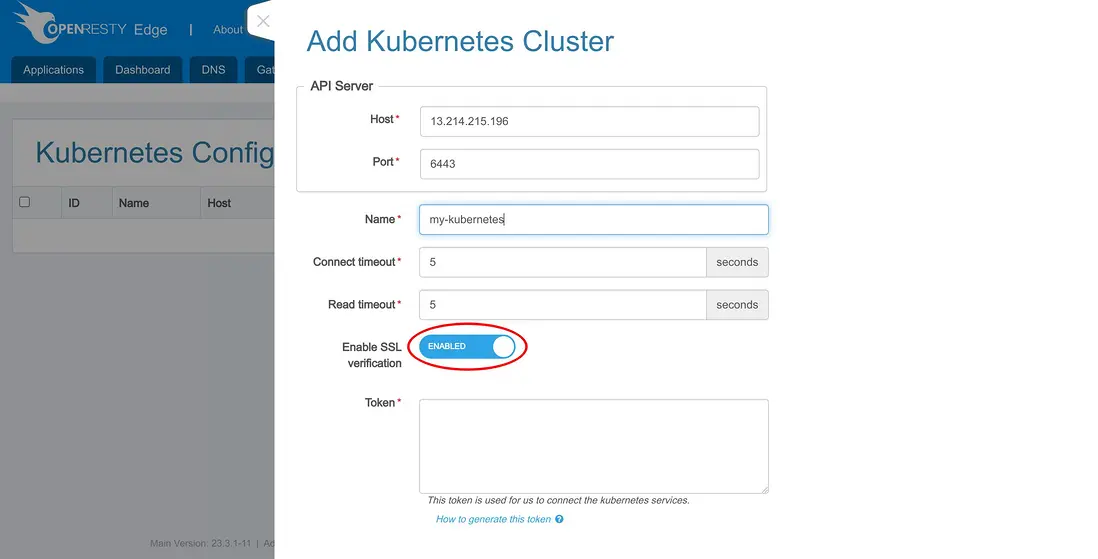Click the Token field resize handle

coord(764,489)
